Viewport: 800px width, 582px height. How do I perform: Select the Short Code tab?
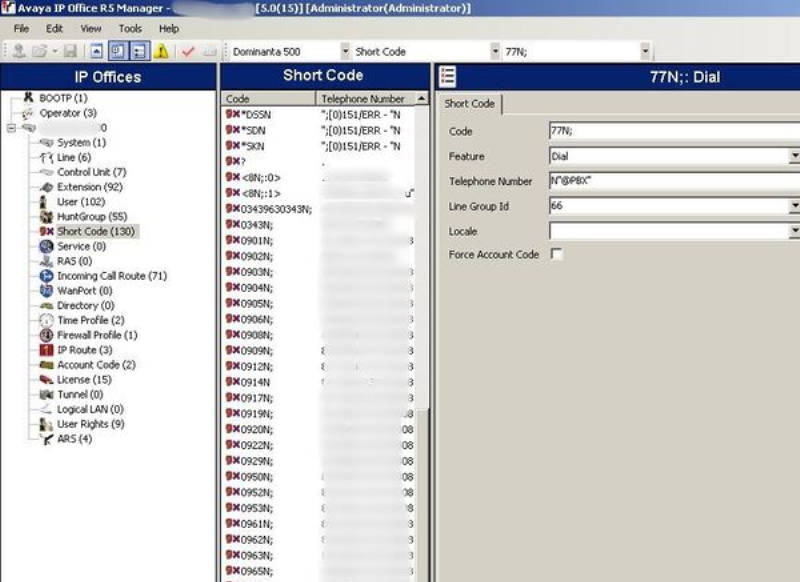pyautogui.click(x=469, y=104)
